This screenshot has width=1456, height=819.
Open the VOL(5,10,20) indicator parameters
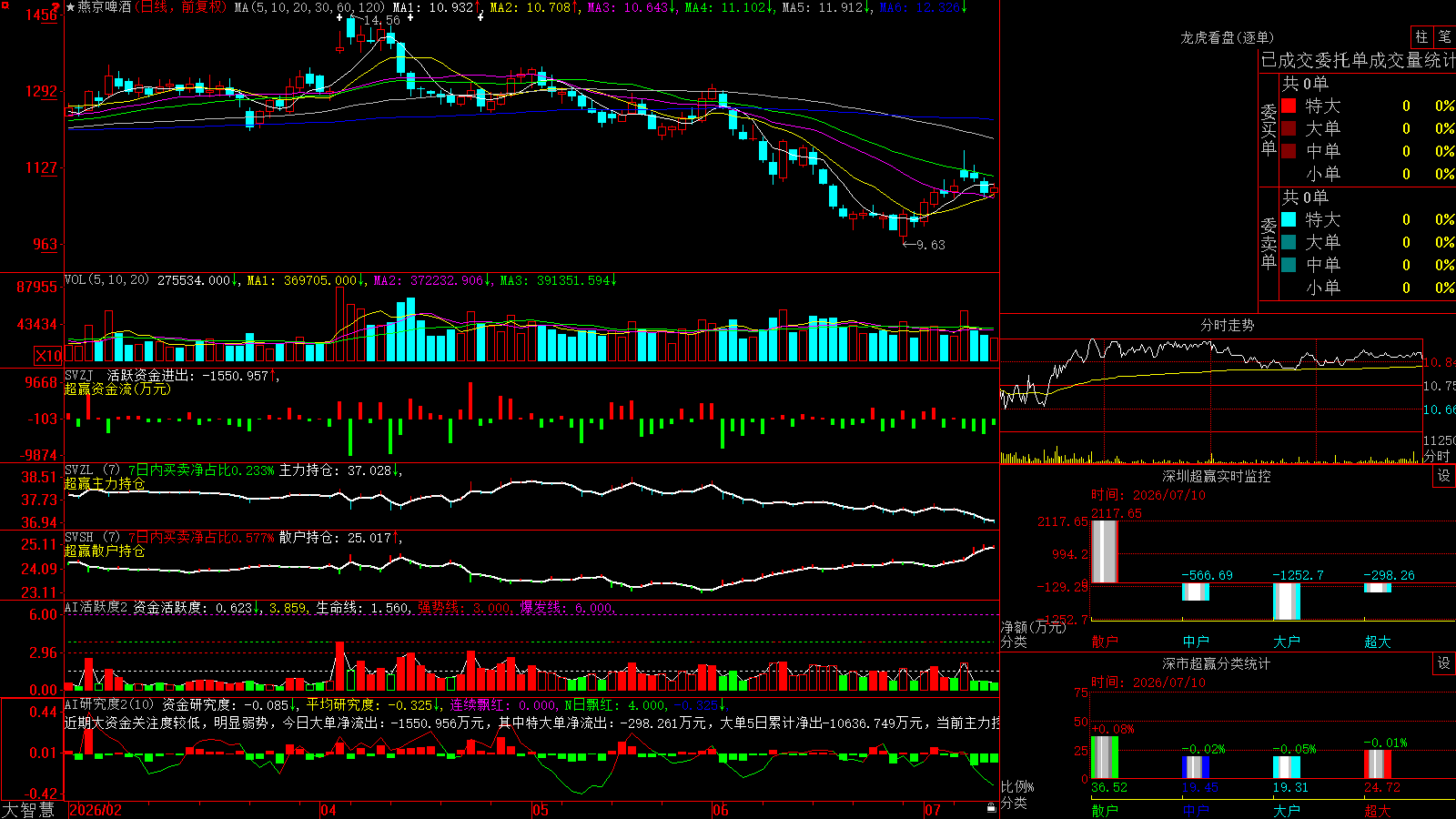pos(106,280)
